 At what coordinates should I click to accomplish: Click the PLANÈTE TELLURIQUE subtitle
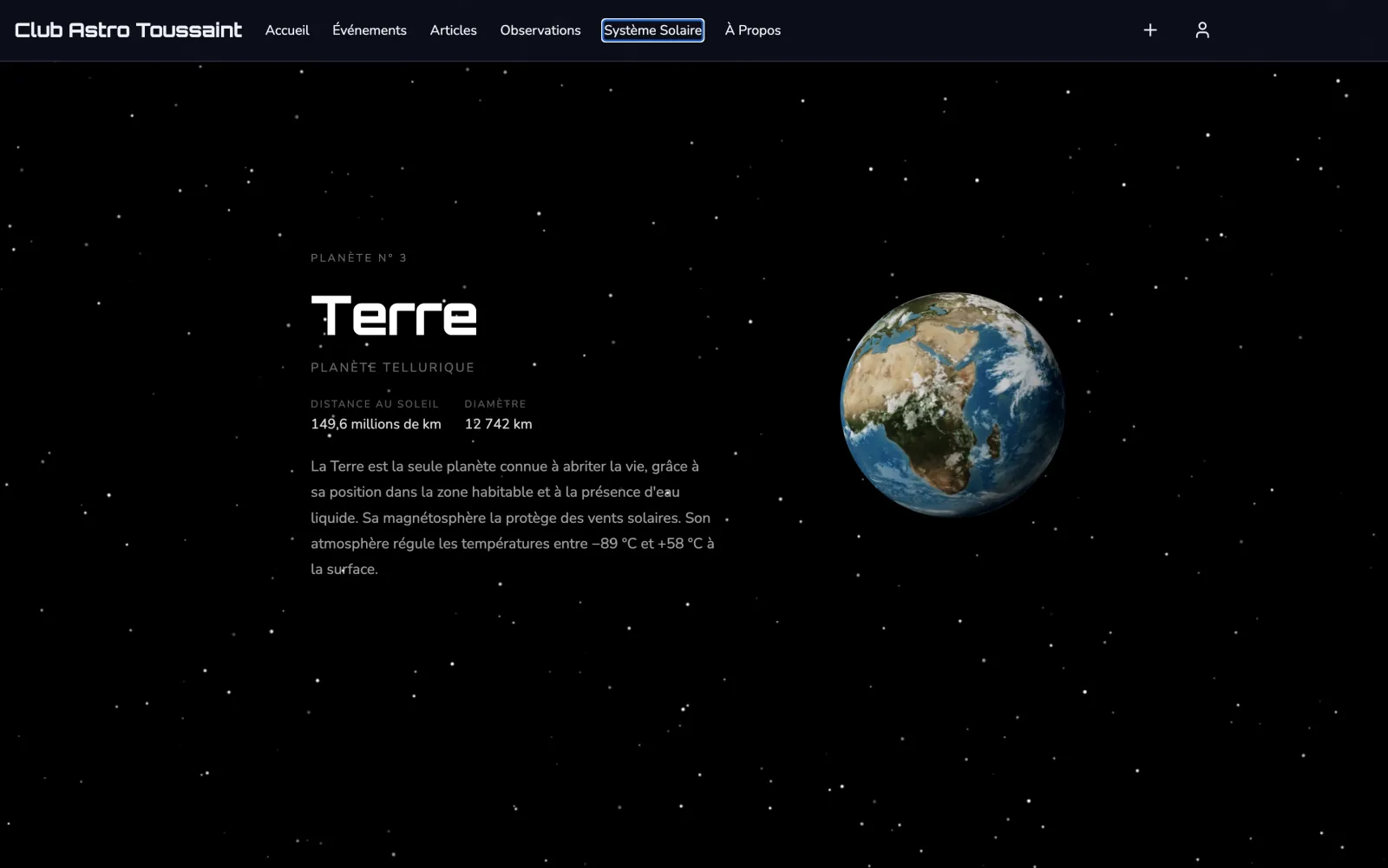tap(393, 368)
